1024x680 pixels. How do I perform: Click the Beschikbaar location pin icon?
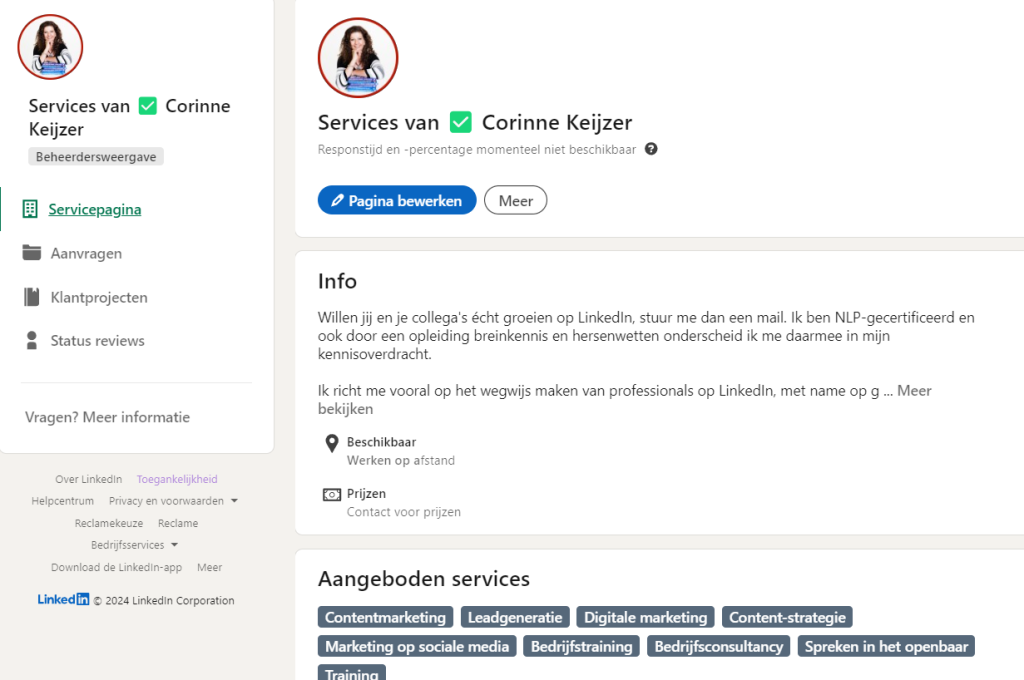point(332,444)
